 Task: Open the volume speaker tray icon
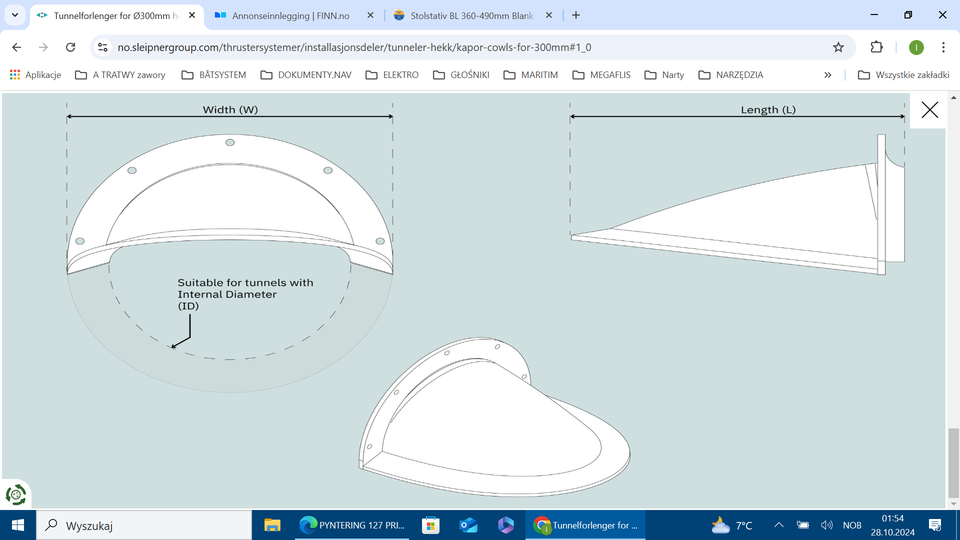coord(827,525)
